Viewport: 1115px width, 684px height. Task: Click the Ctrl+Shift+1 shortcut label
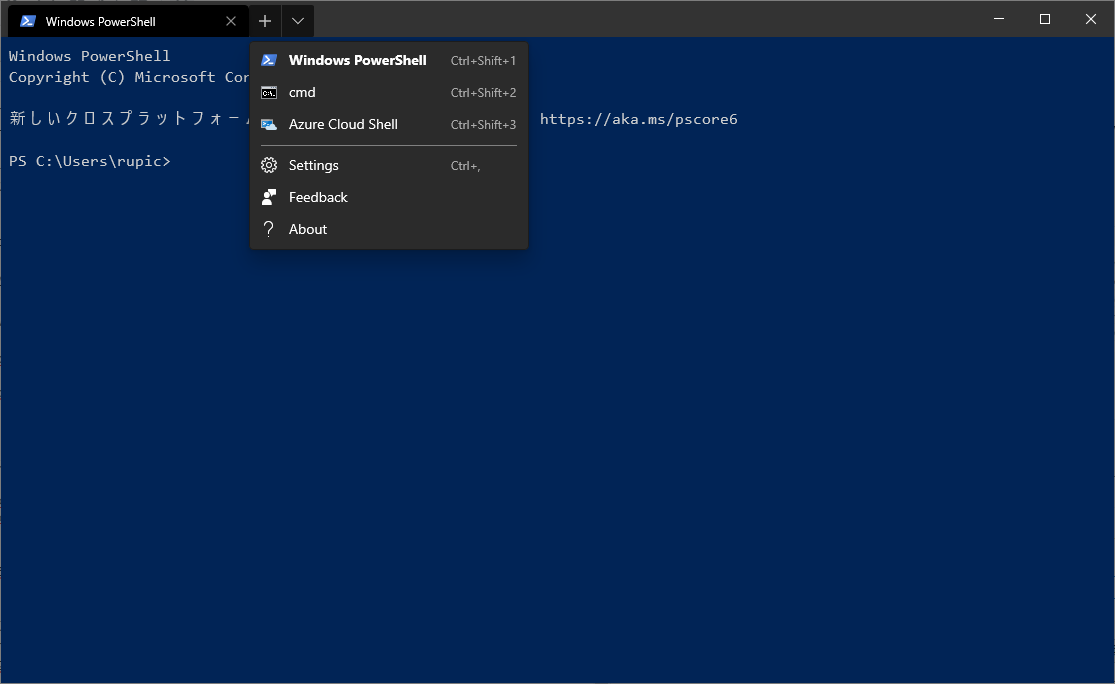pyautogui.click(x=484, y=61)
